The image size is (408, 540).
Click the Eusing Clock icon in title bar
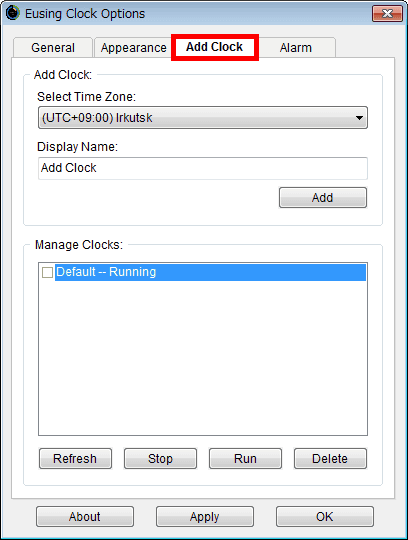pos(13,13)
